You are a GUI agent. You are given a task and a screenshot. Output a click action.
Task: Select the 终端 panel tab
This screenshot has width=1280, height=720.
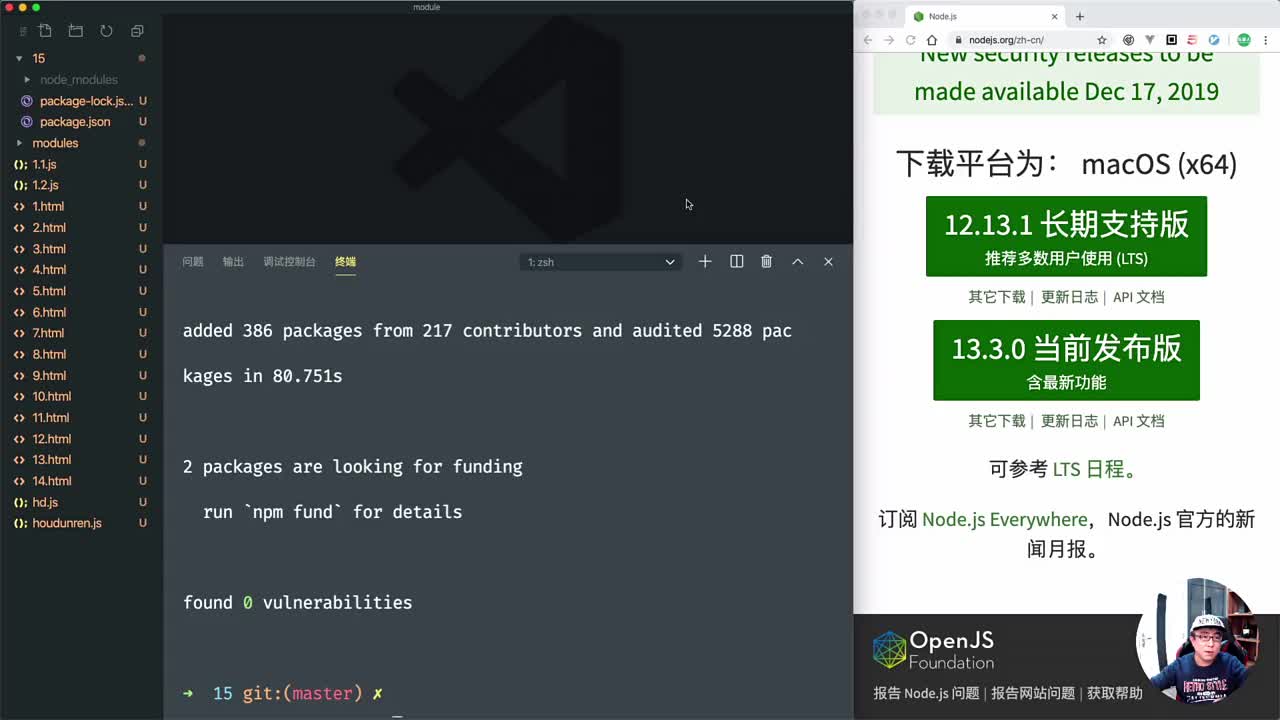pos(345,261)
